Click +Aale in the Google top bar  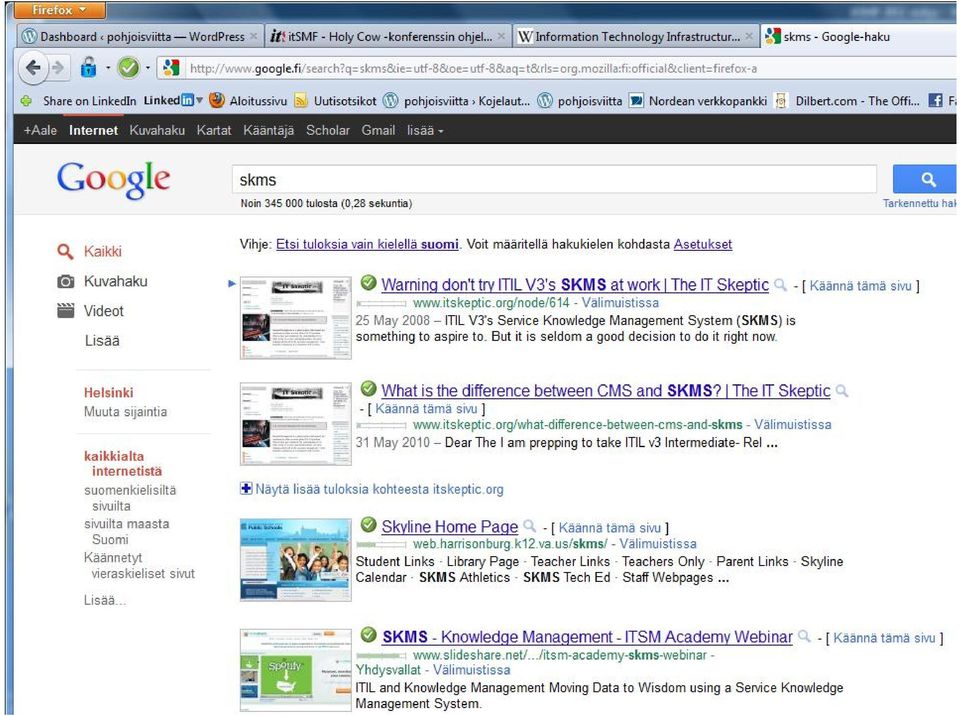40,130
